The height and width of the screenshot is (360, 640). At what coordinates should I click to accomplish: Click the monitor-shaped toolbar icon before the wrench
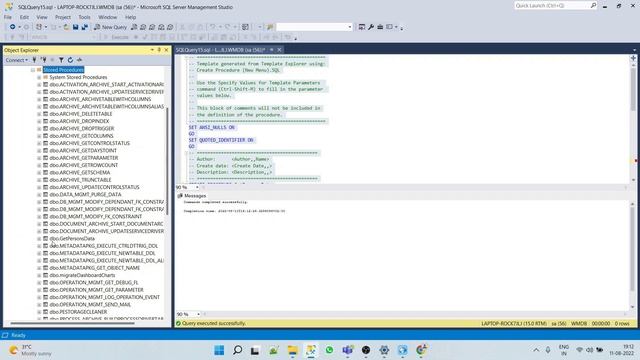pyautogui.click(x=362, y=27)
